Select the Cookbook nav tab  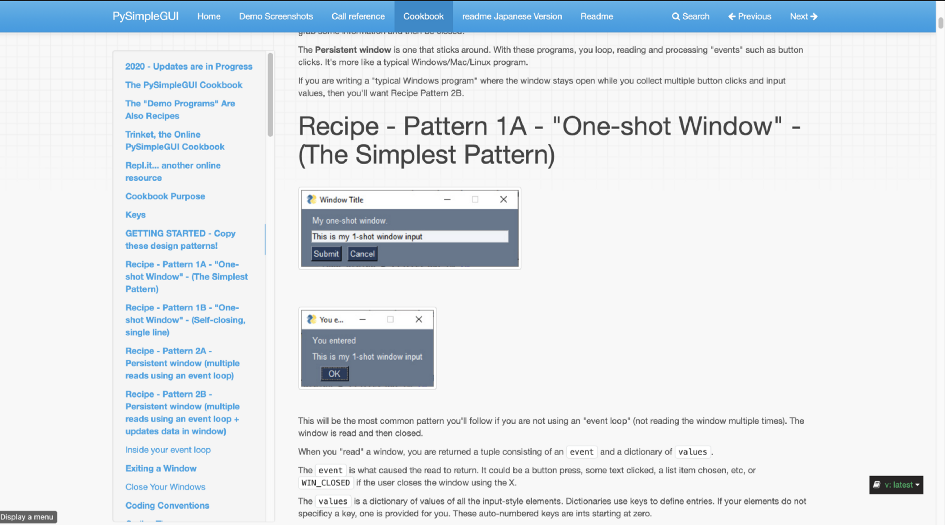click(x=423, y=16)
